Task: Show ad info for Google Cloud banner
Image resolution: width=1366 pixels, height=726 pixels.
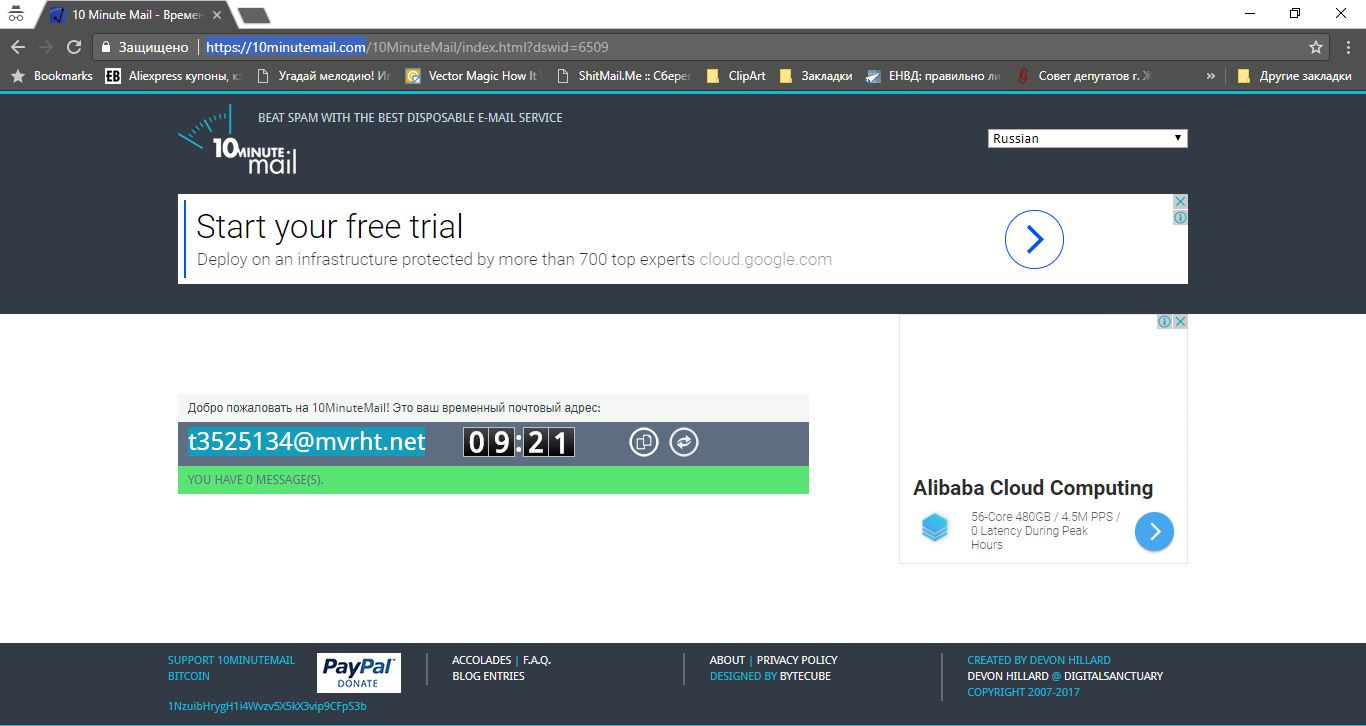Action: [1180, 217]
